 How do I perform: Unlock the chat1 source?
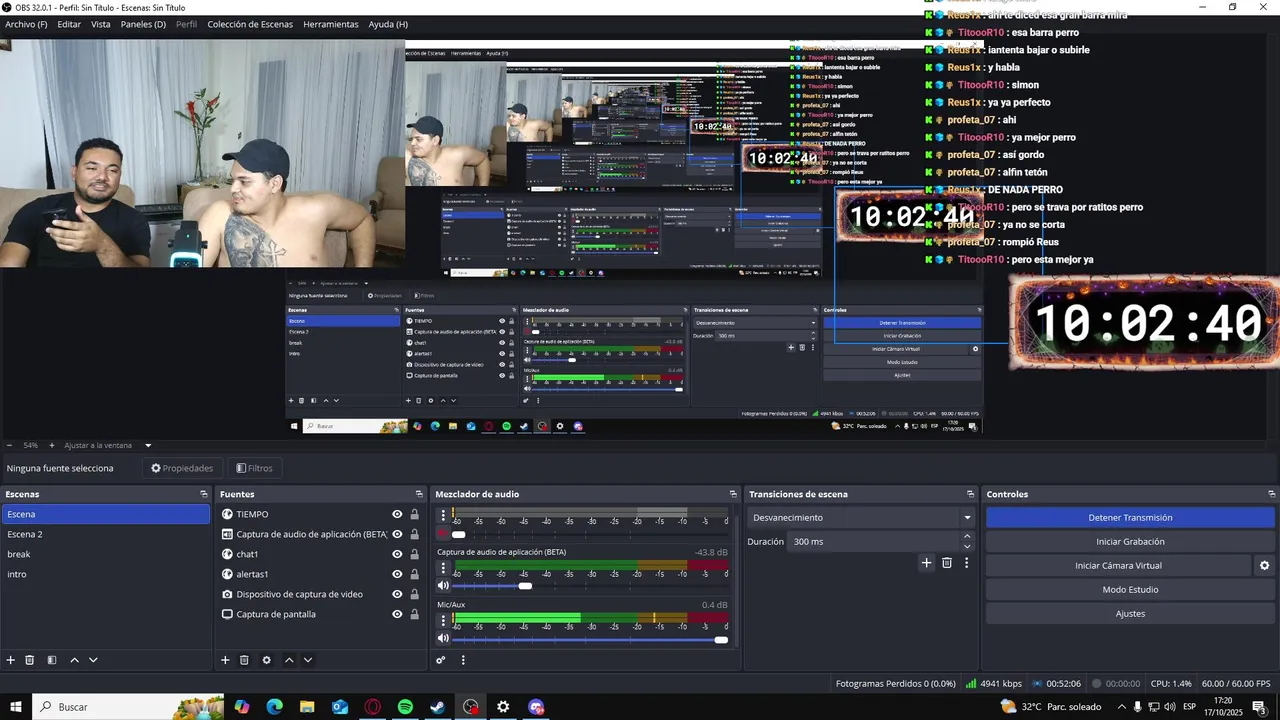tap(414, 554)
